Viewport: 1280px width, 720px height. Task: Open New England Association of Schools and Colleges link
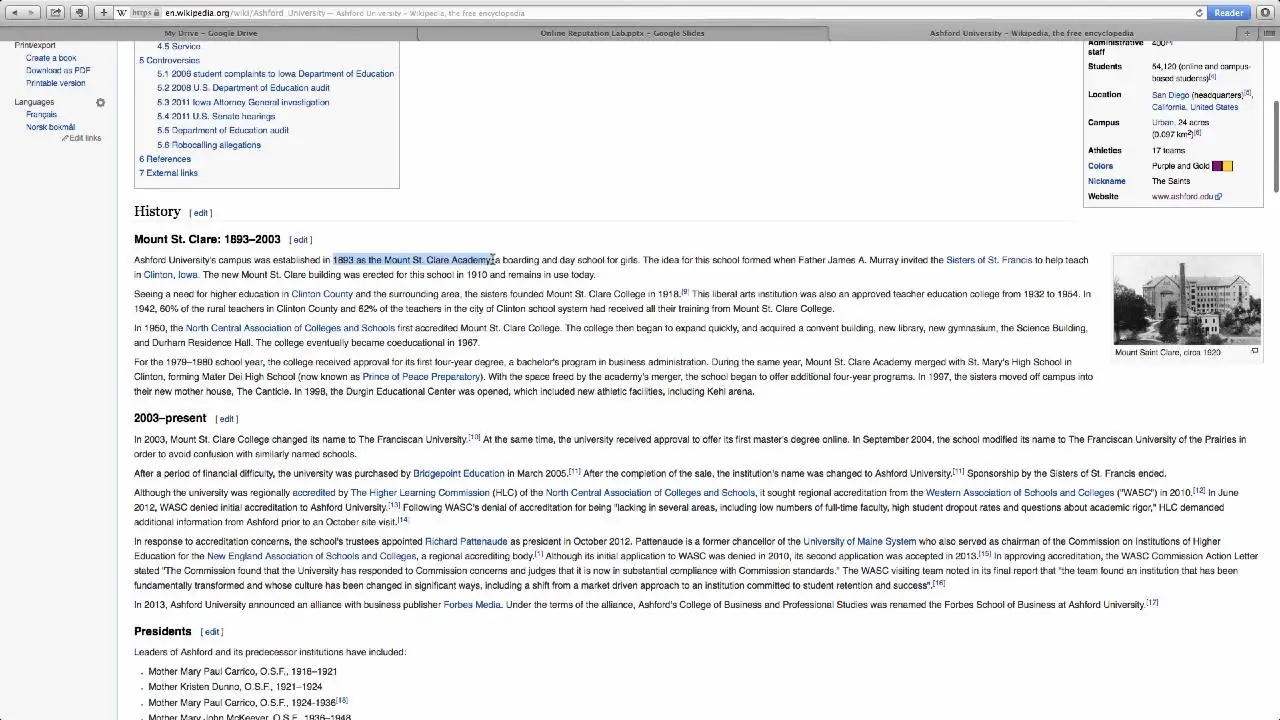(x=311, y=556)
